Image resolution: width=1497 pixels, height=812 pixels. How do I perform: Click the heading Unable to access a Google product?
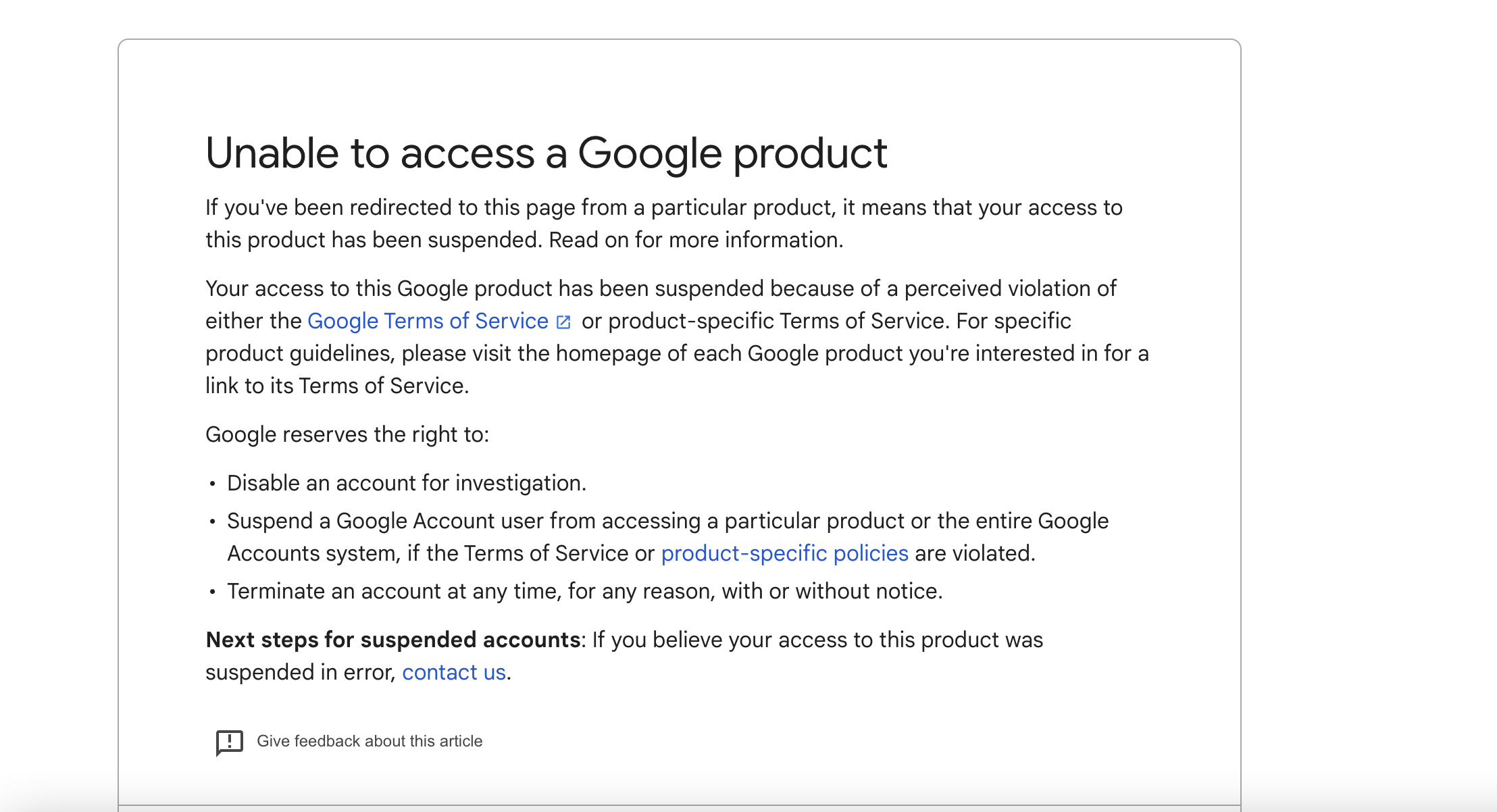546,153
